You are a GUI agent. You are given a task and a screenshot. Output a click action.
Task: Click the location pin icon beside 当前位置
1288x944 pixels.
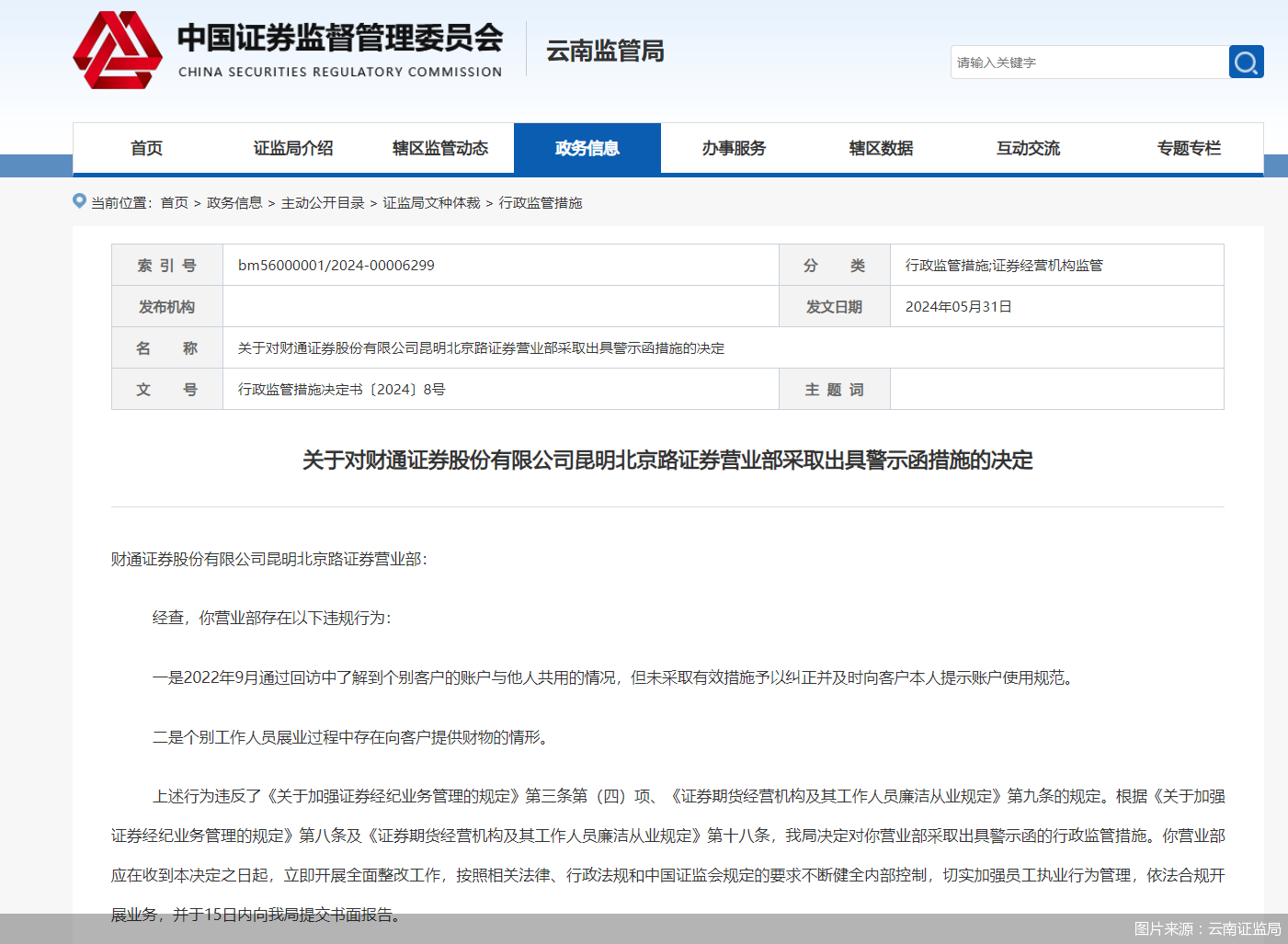point(79,201)
